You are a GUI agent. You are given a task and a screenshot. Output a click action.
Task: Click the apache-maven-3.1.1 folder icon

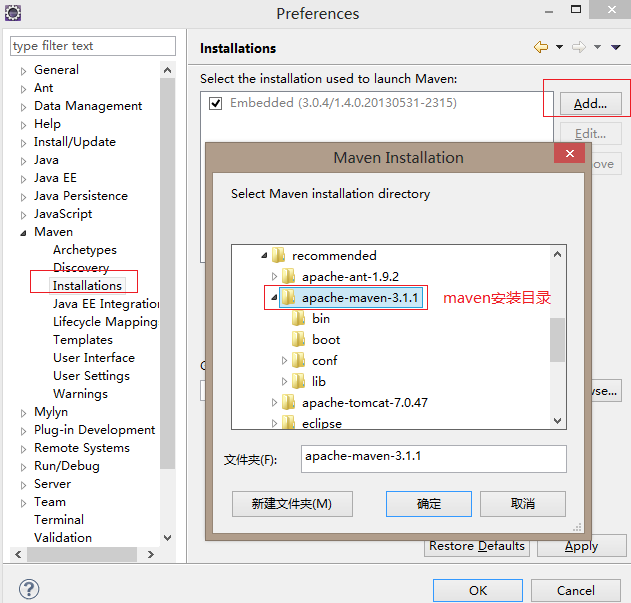click(289, 297)
